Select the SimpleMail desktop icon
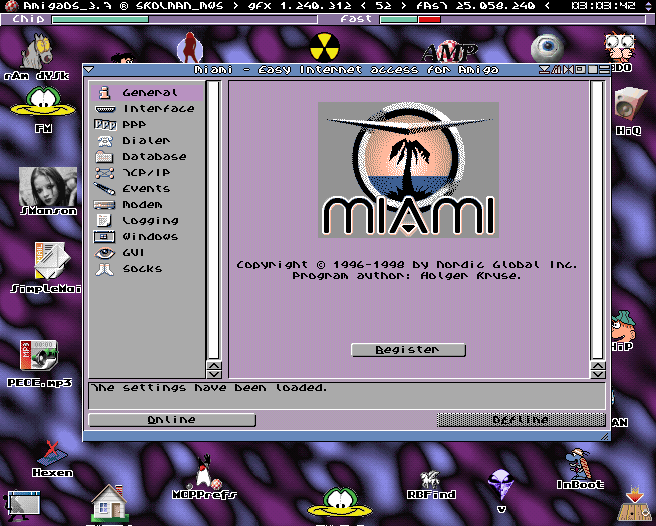Viewport: 656px width, 526px height. pos(46,267)
